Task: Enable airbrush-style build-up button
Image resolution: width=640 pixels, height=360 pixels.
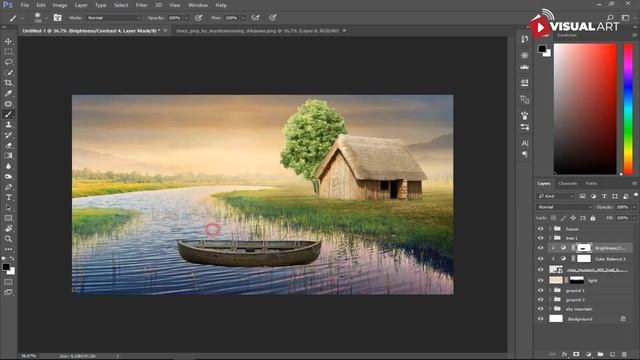Action: [256, 18]
